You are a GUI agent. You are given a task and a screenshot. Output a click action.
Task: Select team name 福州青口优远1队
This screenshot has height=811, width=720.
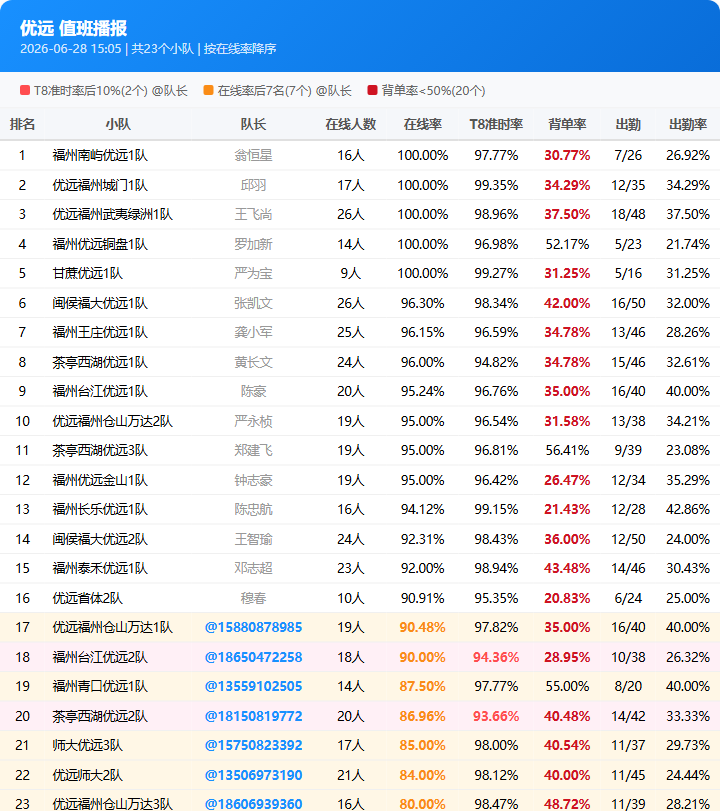point(100,686)
